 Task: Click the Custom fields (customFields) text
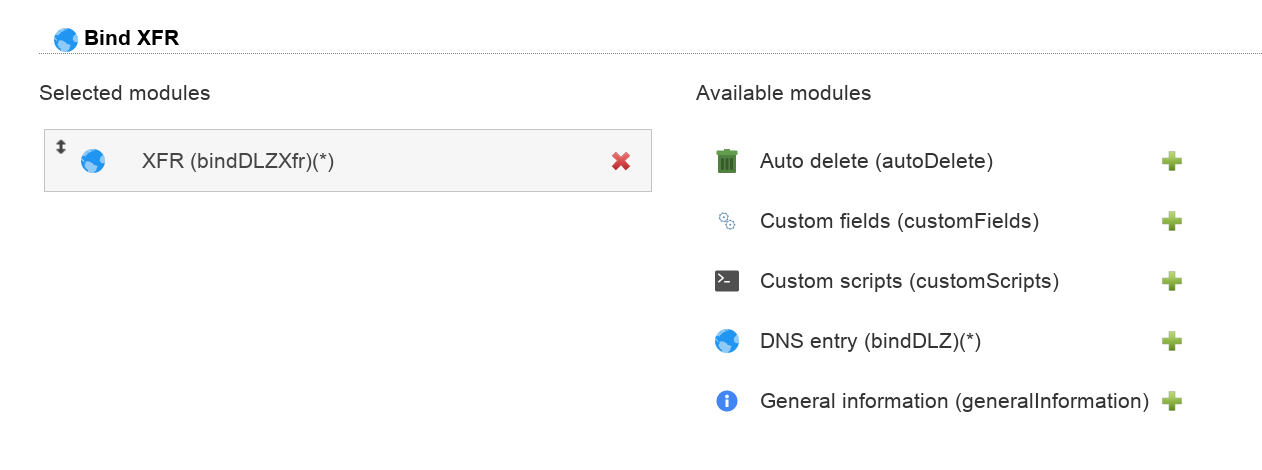[x=899, y=221]
